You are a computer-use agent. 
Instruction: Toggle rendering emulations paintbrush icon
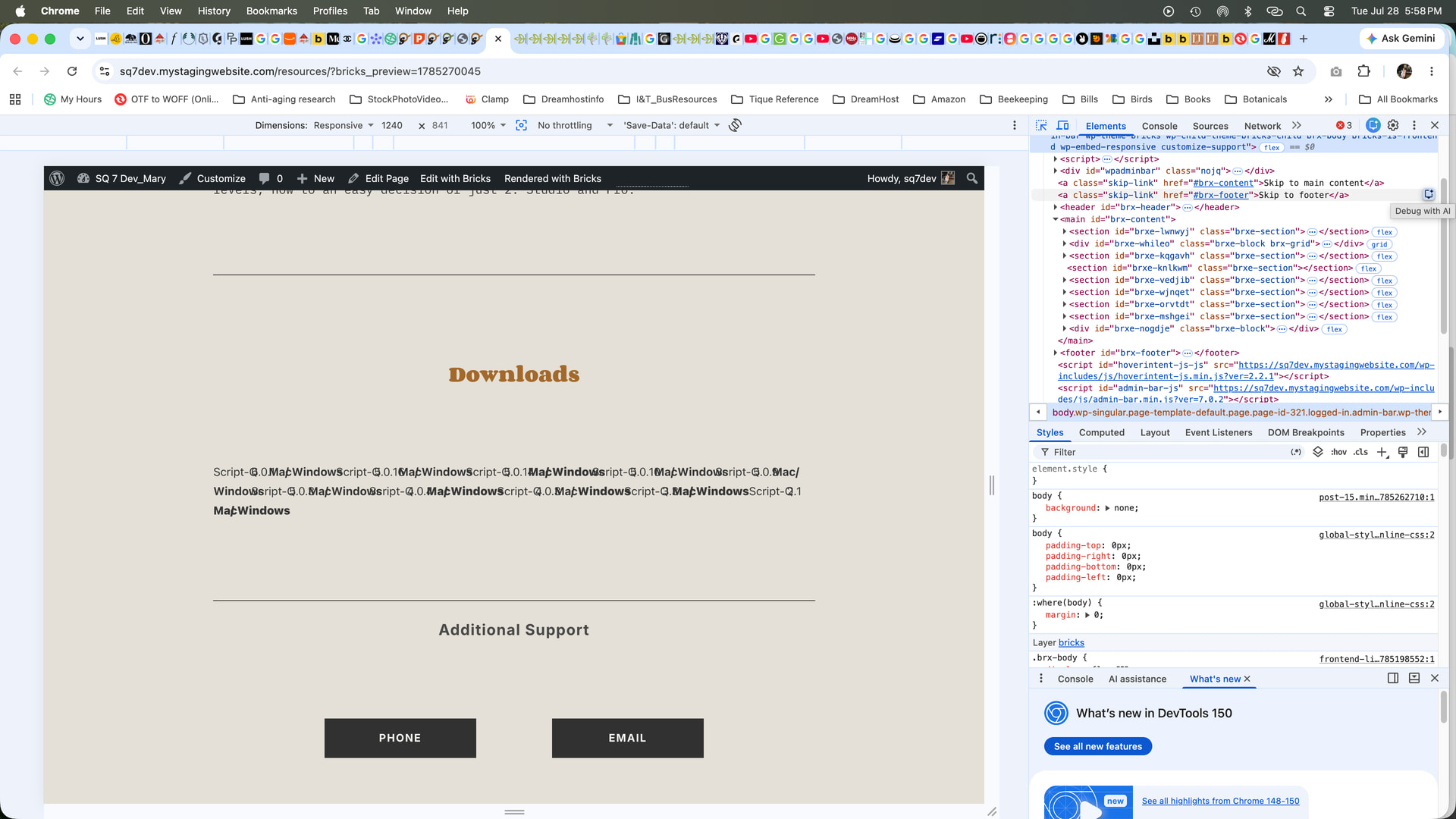click(x=1403, y=452)
